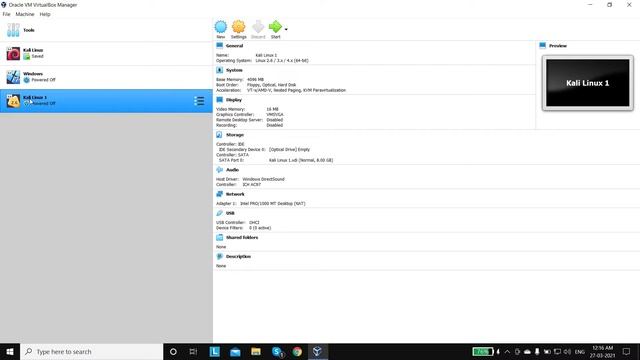The height and width of the screenshot is (360, 640).
Task: Click the Tools wrench icon
Action: [x=13, y=30]
